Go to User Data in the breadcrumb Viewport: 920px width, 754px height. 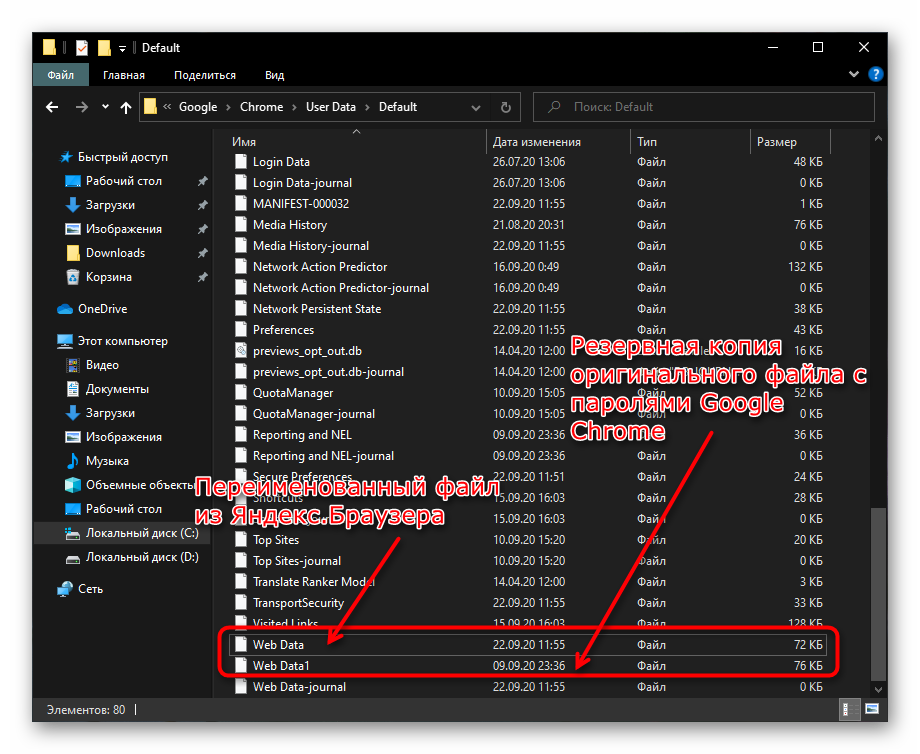click(x=330, y=107)
